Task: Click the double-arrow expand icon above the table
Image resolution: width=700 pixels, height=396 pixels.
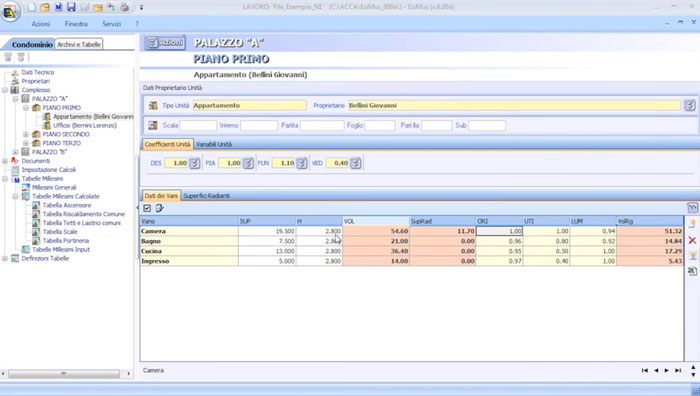Action: click(692, 208)
